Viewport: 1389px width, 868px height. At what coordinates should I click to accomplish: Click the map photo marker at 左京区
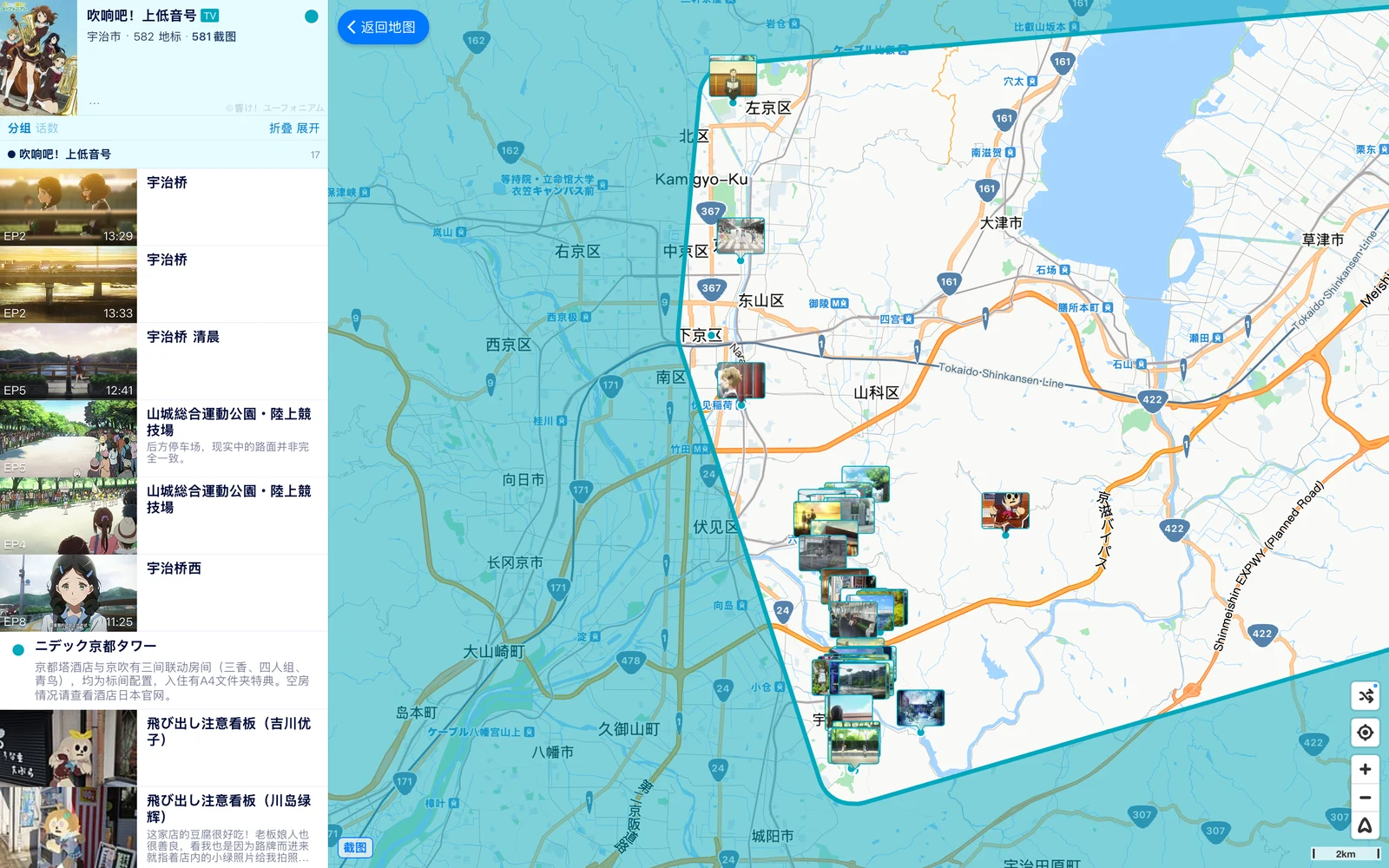click(x=733, y=76)
